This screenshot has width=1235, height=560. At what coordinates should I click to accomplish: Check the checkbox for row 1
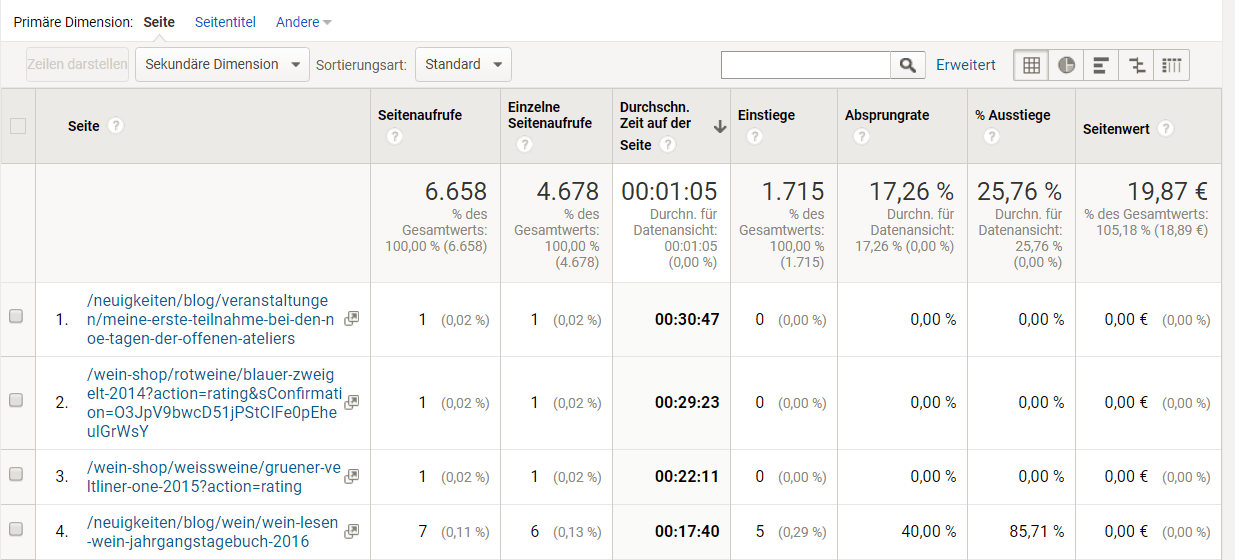point(16,317)
